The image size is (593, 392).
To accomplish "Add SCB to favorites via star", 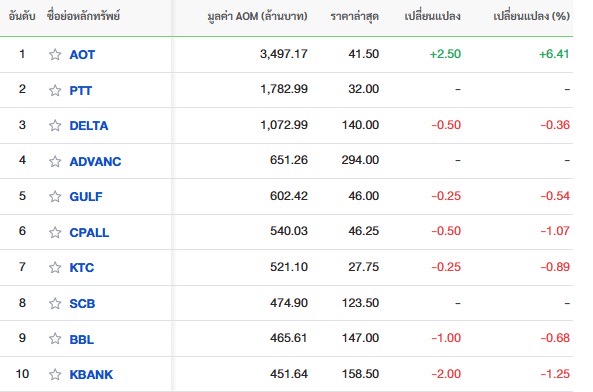I will pos(55,303).
